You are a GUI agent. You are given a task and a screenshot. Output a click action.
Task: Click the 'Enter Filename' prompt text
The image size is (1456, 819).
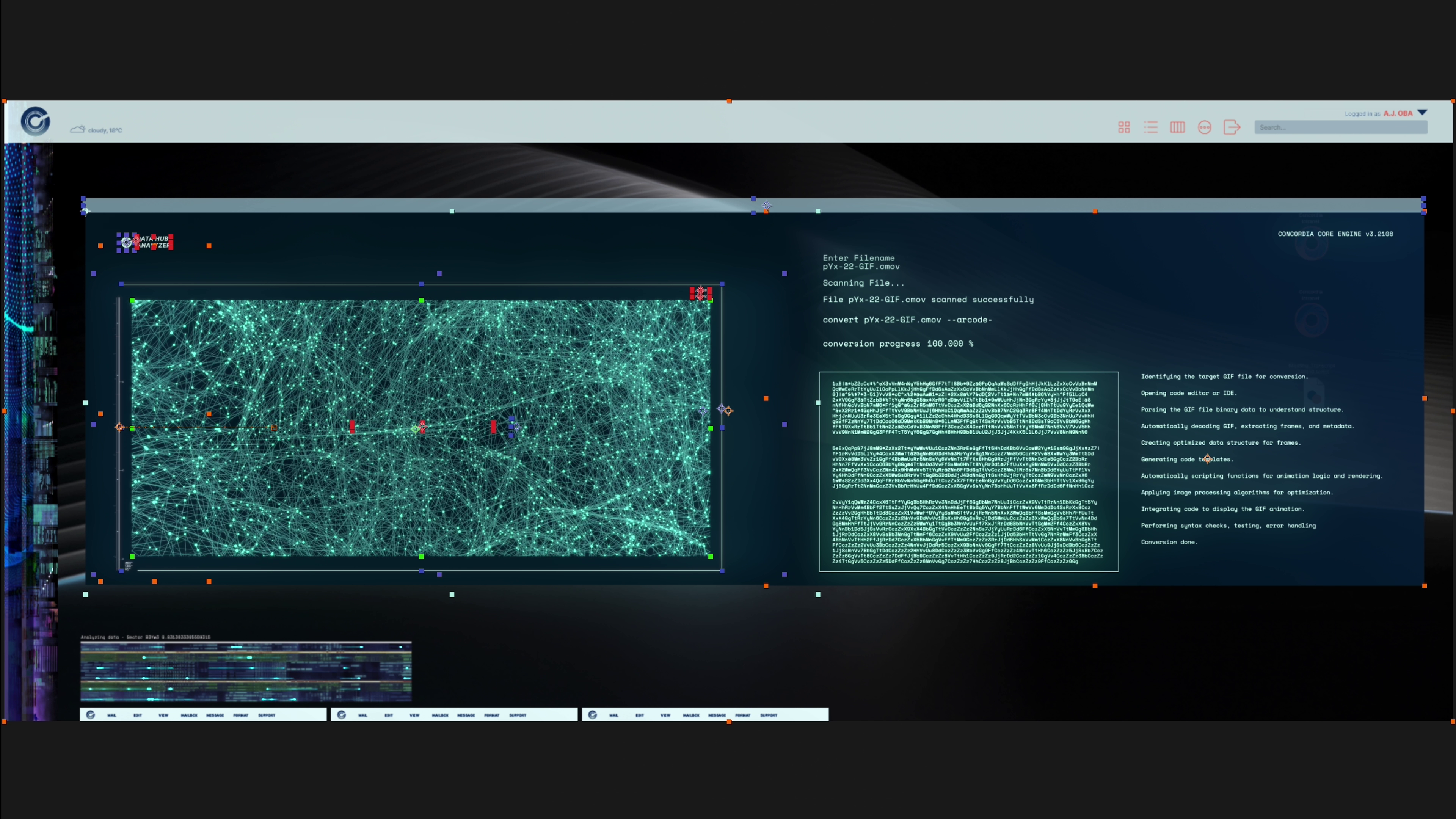coord(858,258)
